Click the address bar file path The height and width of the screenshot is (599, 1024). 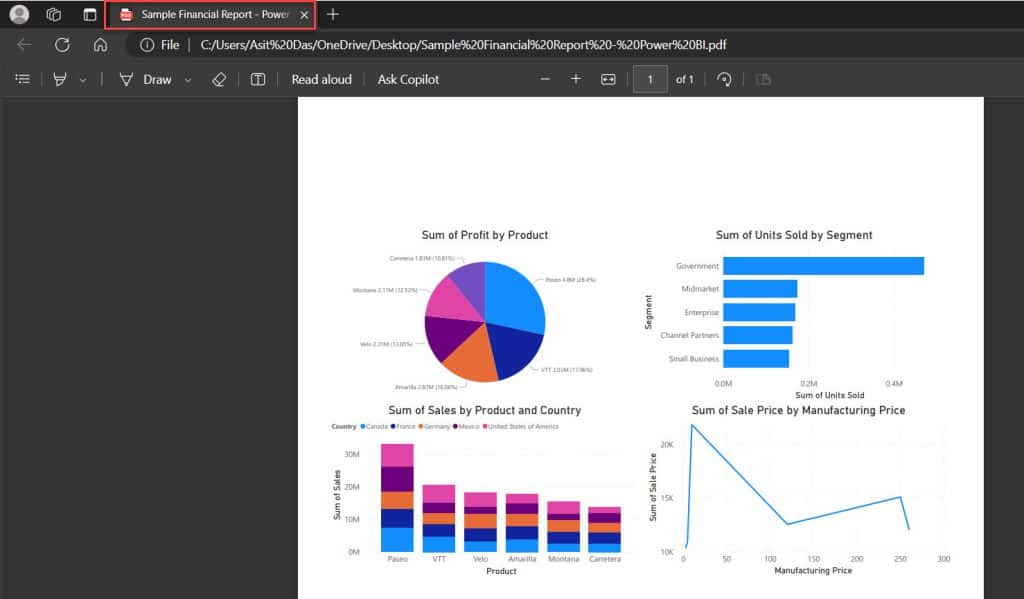tap(463, 44)
